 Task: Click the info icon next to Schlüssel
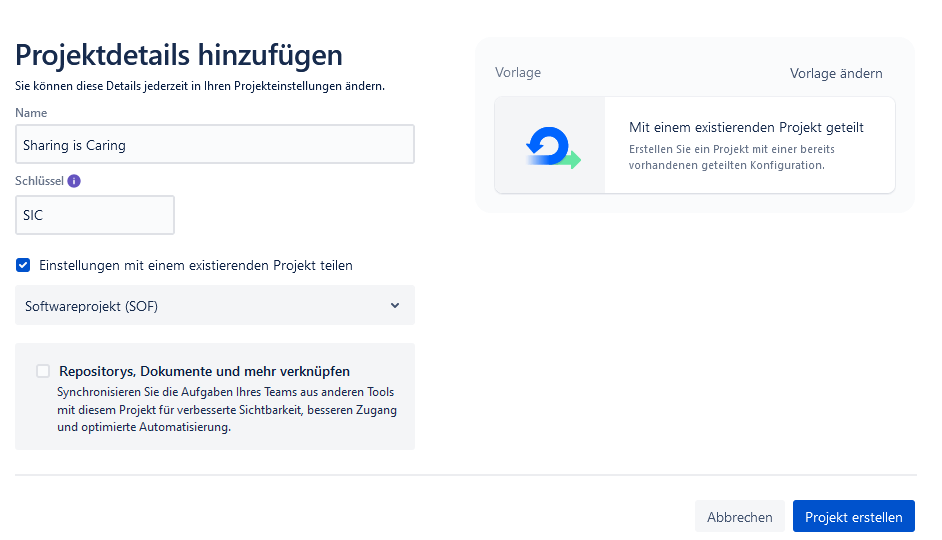point(74,181)
